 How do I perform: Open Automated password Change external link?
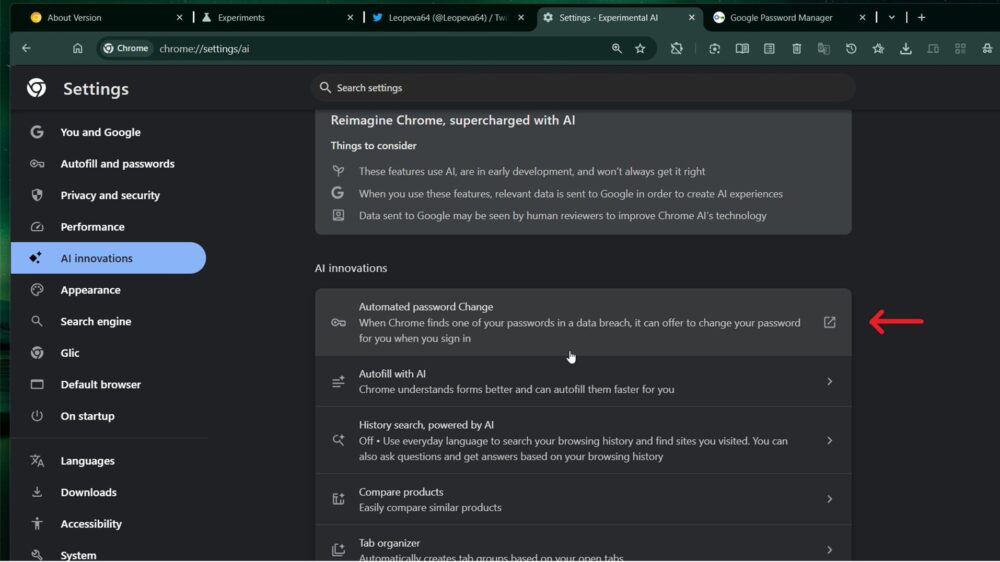coord(829,322)
